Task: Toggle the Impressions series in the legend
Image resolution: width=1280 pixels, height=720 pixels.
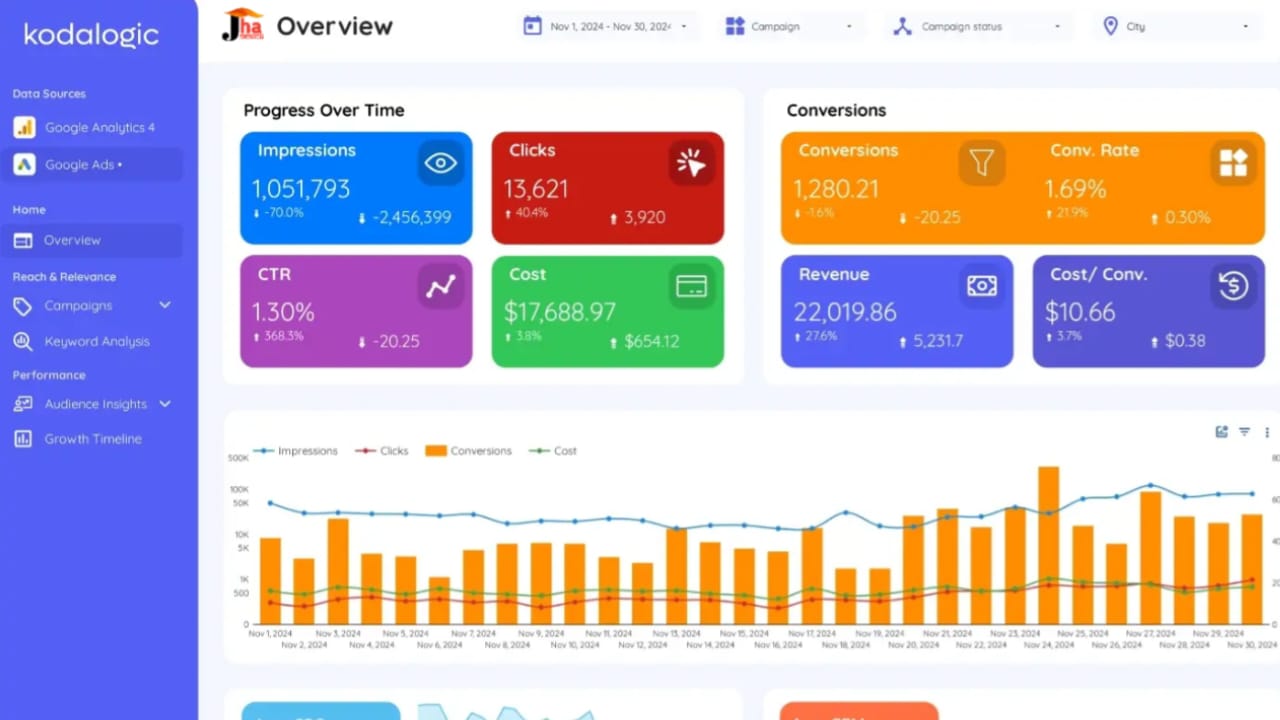Action: tap(296, 450)
